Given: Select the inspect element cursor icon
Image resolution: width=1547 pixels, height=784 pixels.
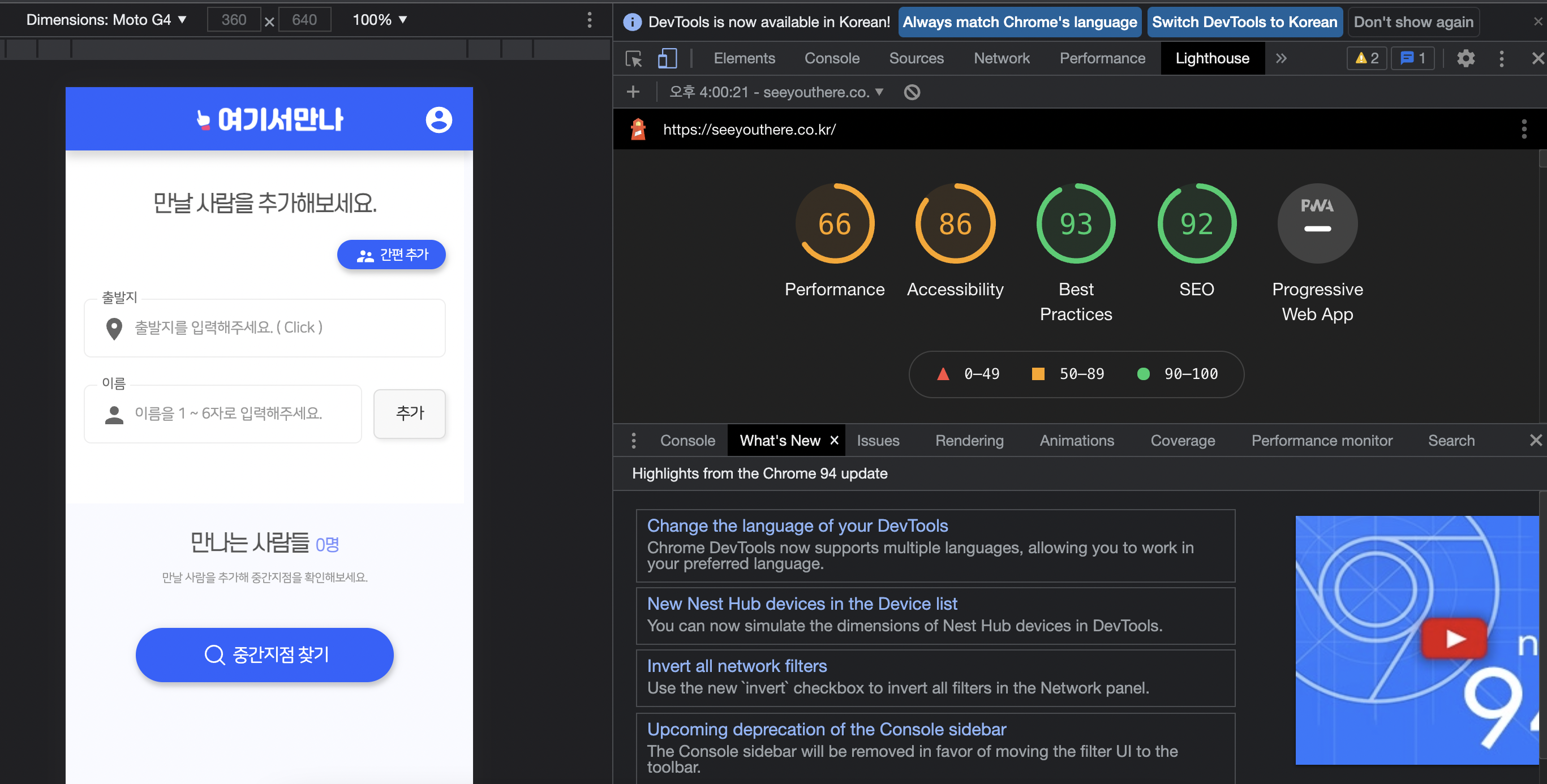Looking at the screenshot, I should [x=634, y=58].
